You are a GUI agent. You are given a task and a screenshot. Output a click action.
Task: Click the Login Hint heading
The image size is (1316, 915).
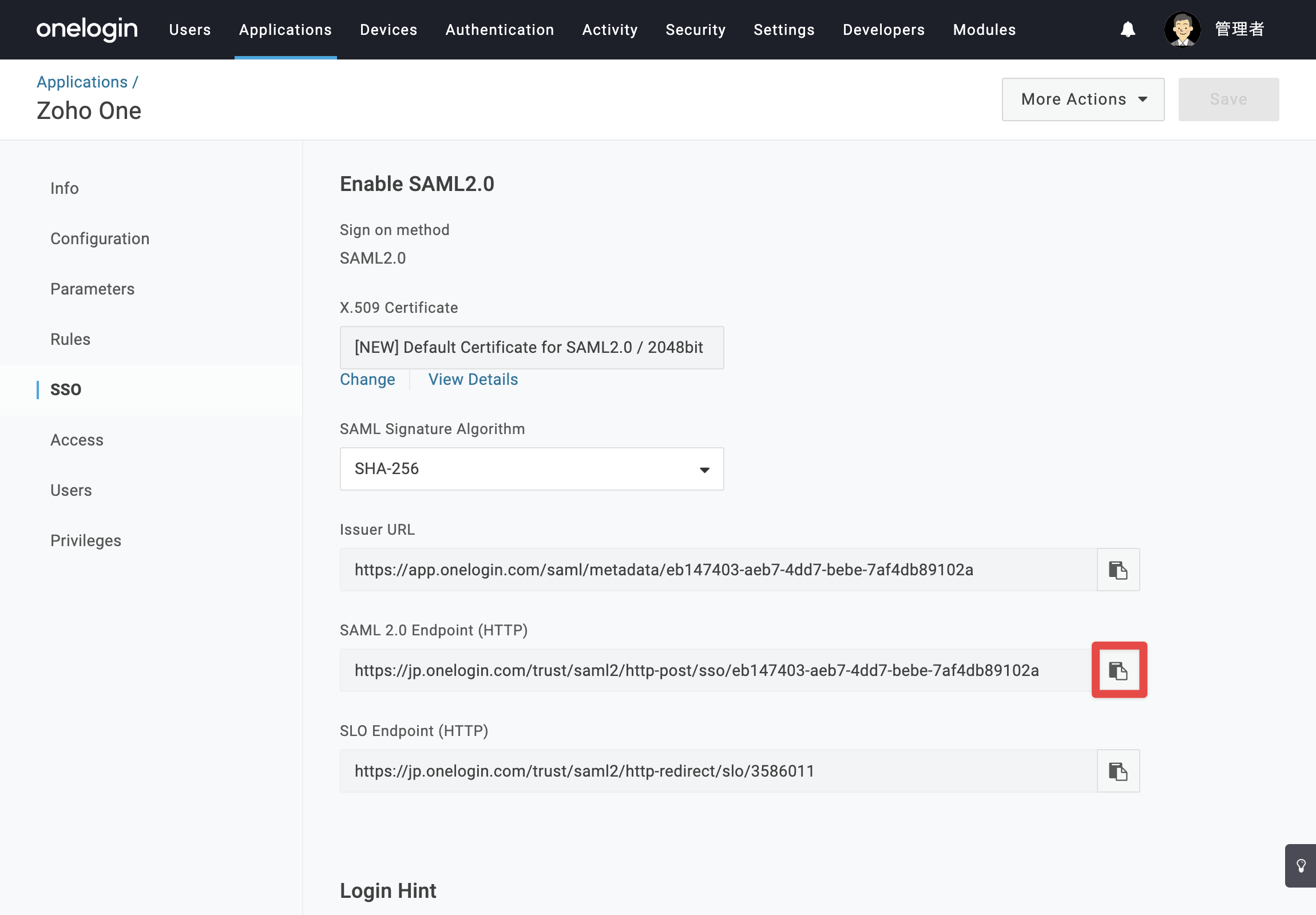tap(388, 891)
